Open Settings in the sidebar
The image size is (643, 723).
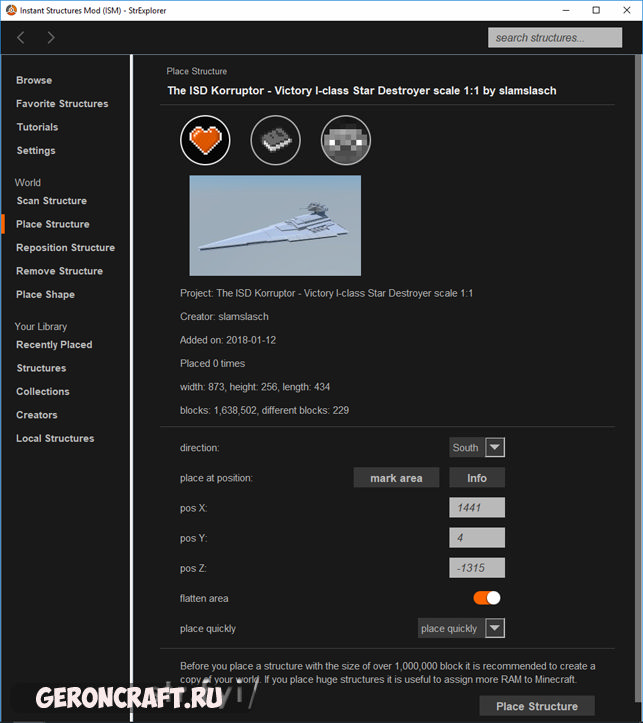pyautogui.click(x=36, y=151)
